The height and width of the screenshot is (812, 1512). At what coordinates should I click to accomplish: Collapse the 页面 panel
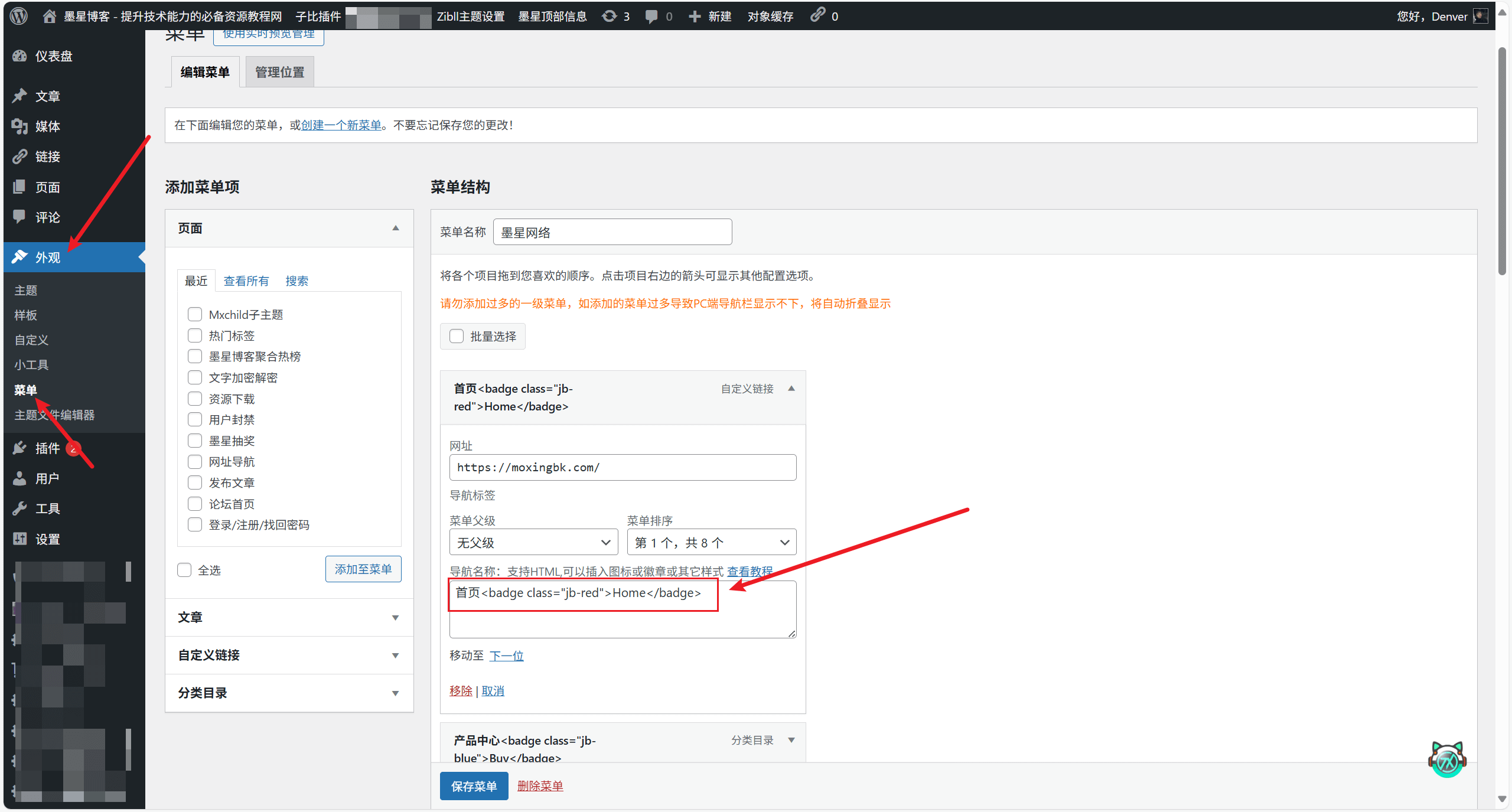[x=395, y=228]
